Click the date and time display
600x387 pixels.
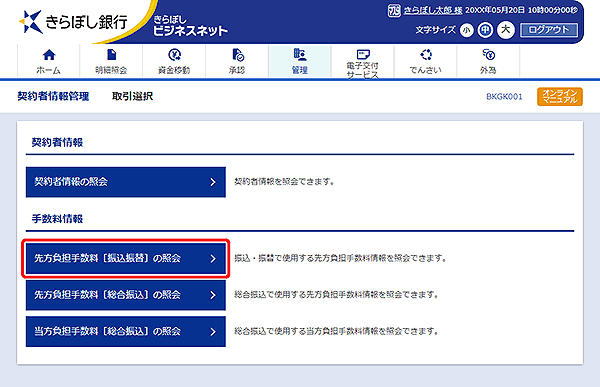(x=521, y=10)
